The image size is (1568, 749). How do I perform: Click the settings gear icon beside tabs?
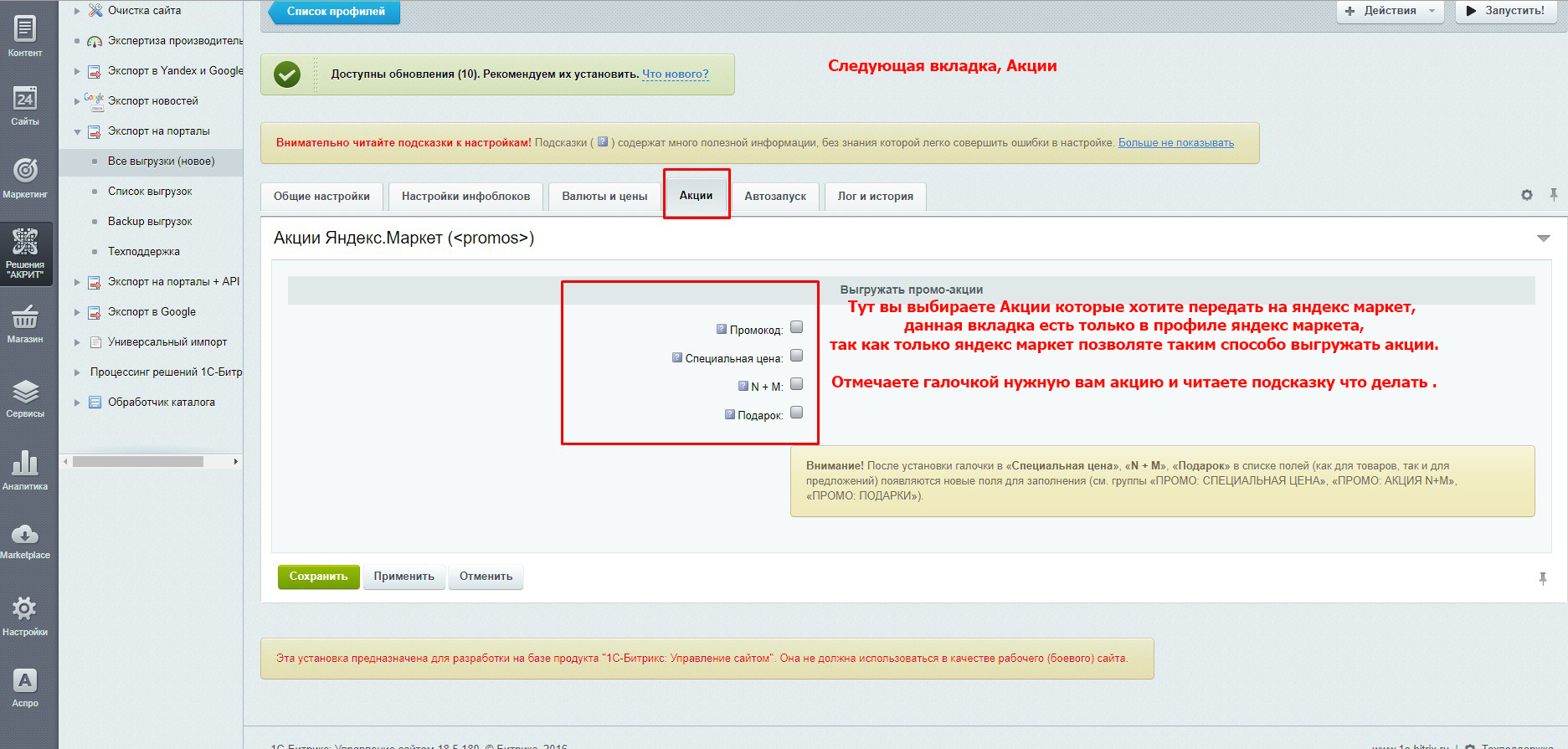1527,195
